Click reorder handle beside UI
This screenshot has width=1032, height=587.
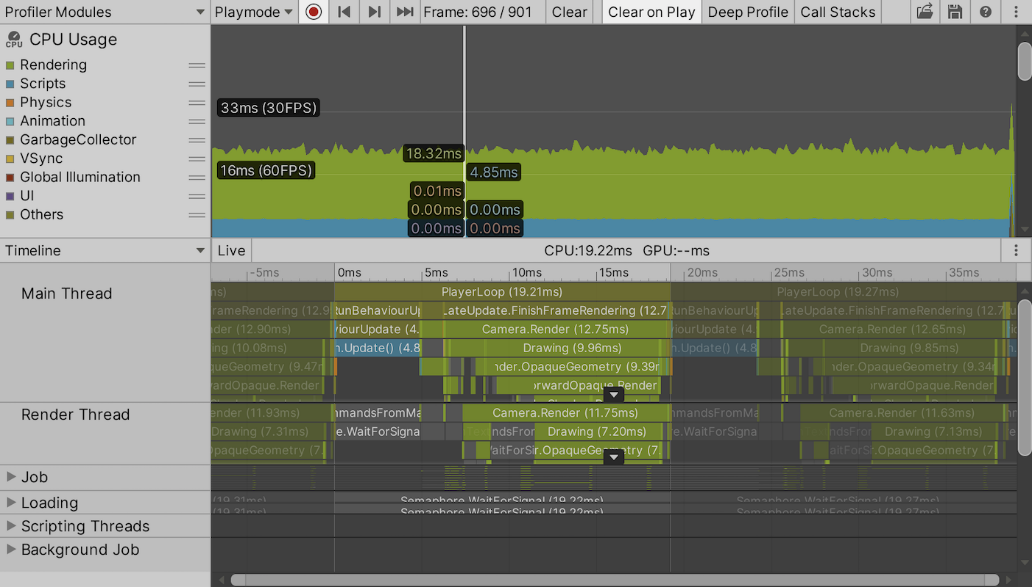click(x=197, y=196)
